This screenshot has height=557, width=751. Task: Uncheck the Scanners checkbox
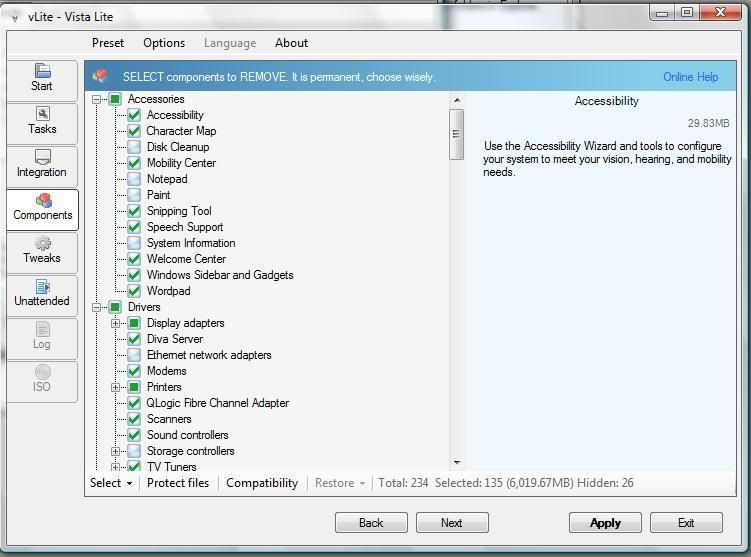[x=134, y=419]
